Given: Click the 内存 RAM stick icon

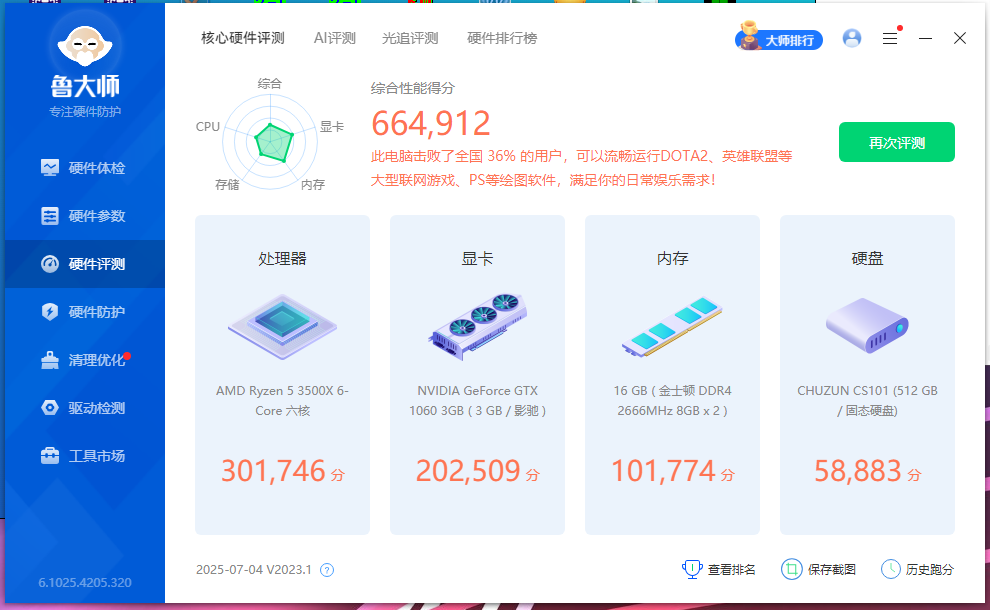Looking at the screenshot, I should coord(672,326).
